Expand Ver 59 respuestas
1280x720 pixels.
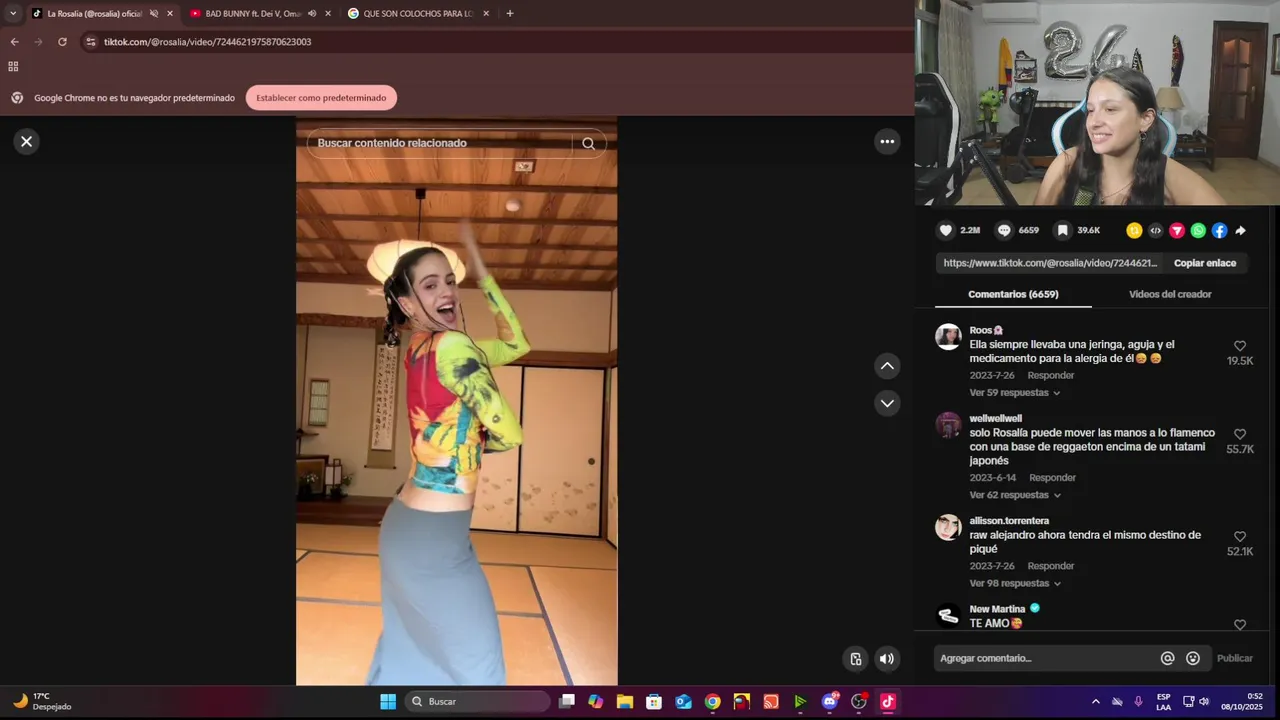(x=1014, y=393)
